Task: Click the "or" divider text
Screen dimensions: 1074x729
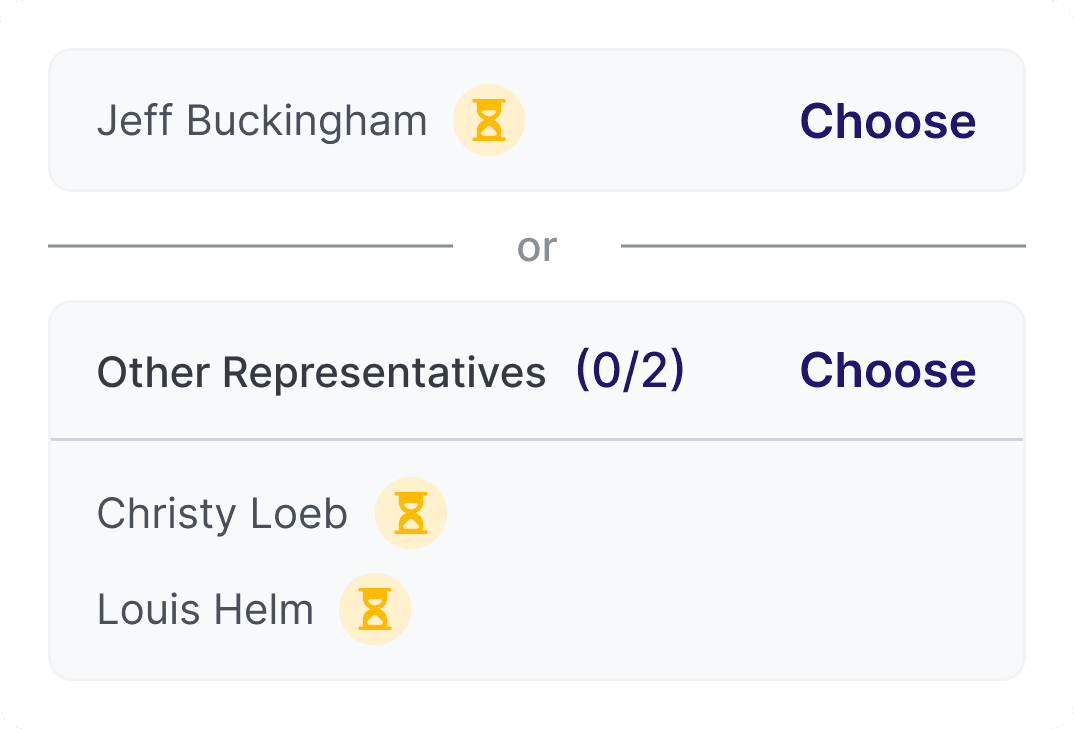Action: point(537,247)
